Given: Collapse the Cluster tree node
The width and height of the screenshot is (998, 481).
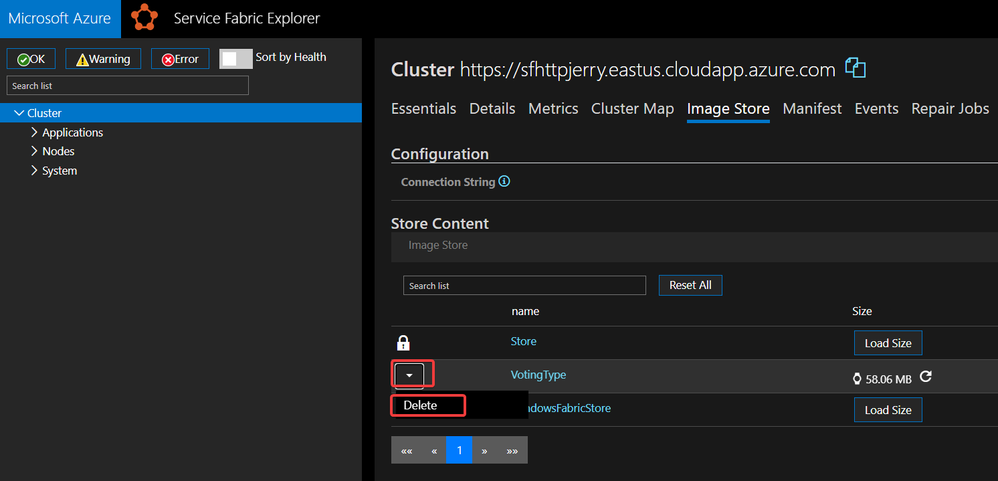Looking at the screenshot, I should 18,113.
